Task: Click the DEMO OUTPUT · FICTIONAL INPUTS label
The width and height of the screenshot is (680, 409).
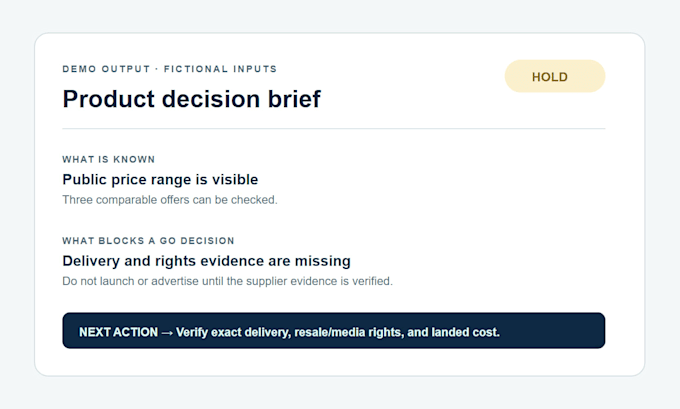Action: coord(170,69)
